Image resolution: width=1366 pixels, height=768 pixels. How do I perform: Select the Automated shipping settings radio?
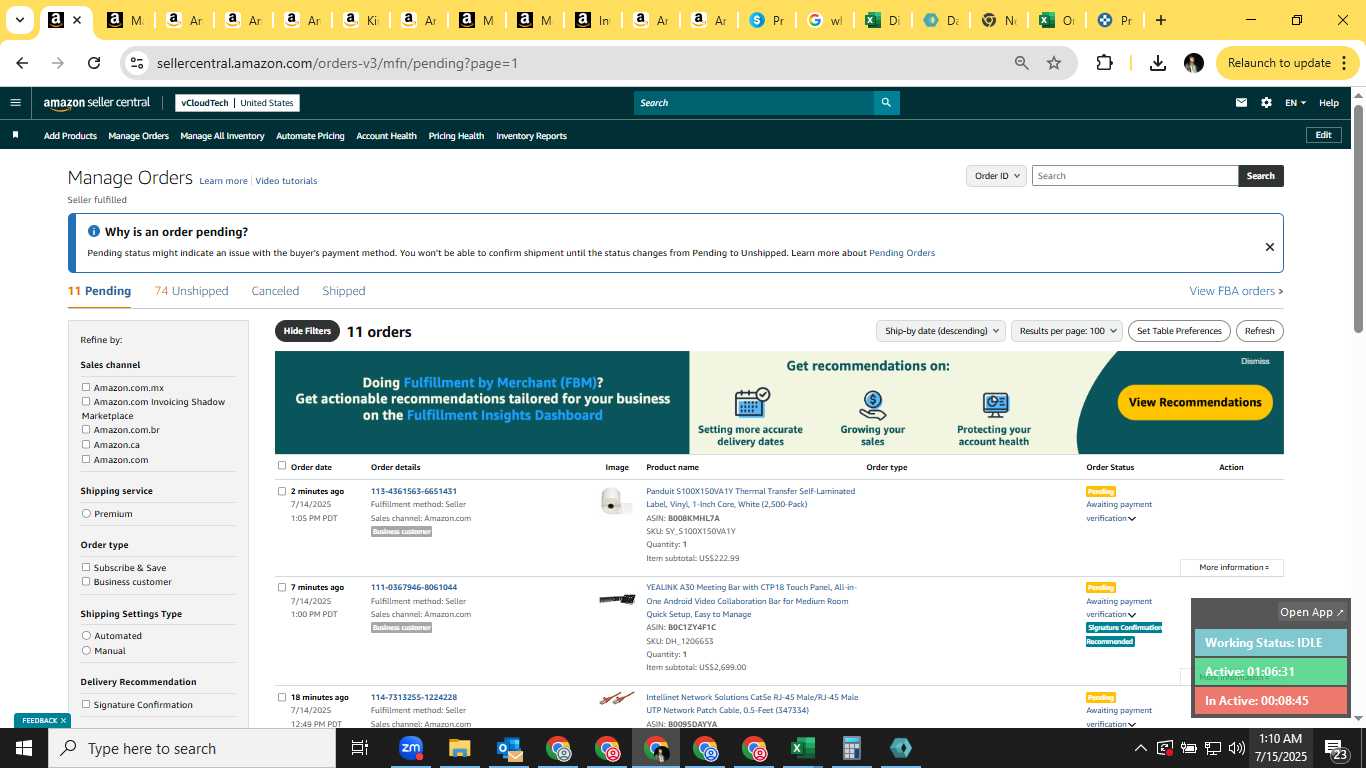(86, 635)
